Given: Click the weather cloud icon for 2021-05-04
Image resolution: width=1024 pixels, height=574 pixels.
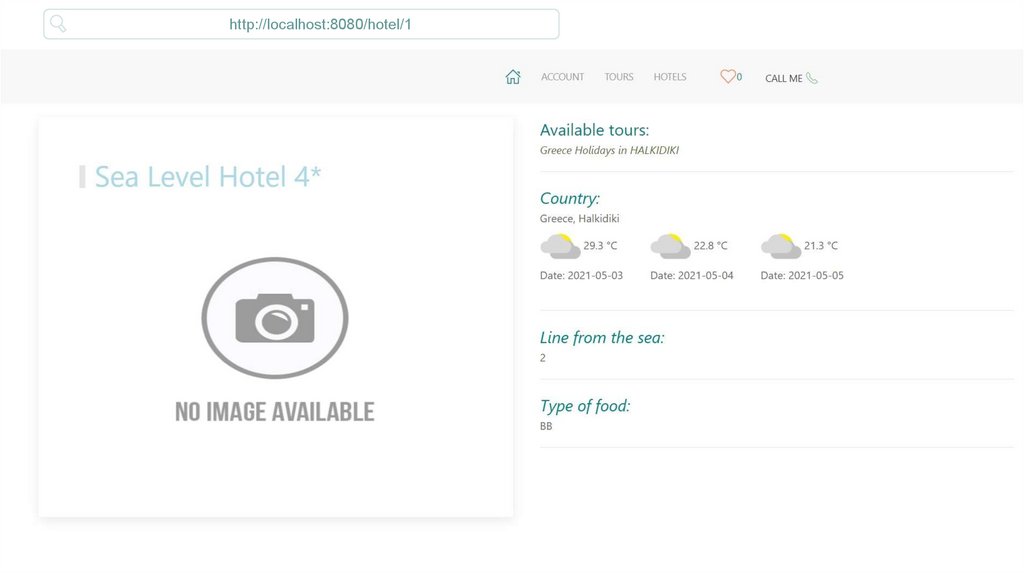Looking at the screenshot, I should click(x=670, y=246).
